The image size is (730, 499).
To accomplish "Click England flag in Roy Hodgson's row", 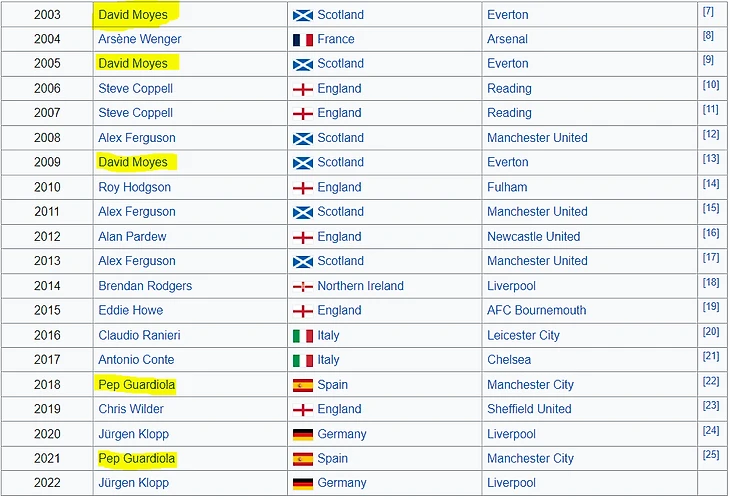I will (x=302, y=188).
